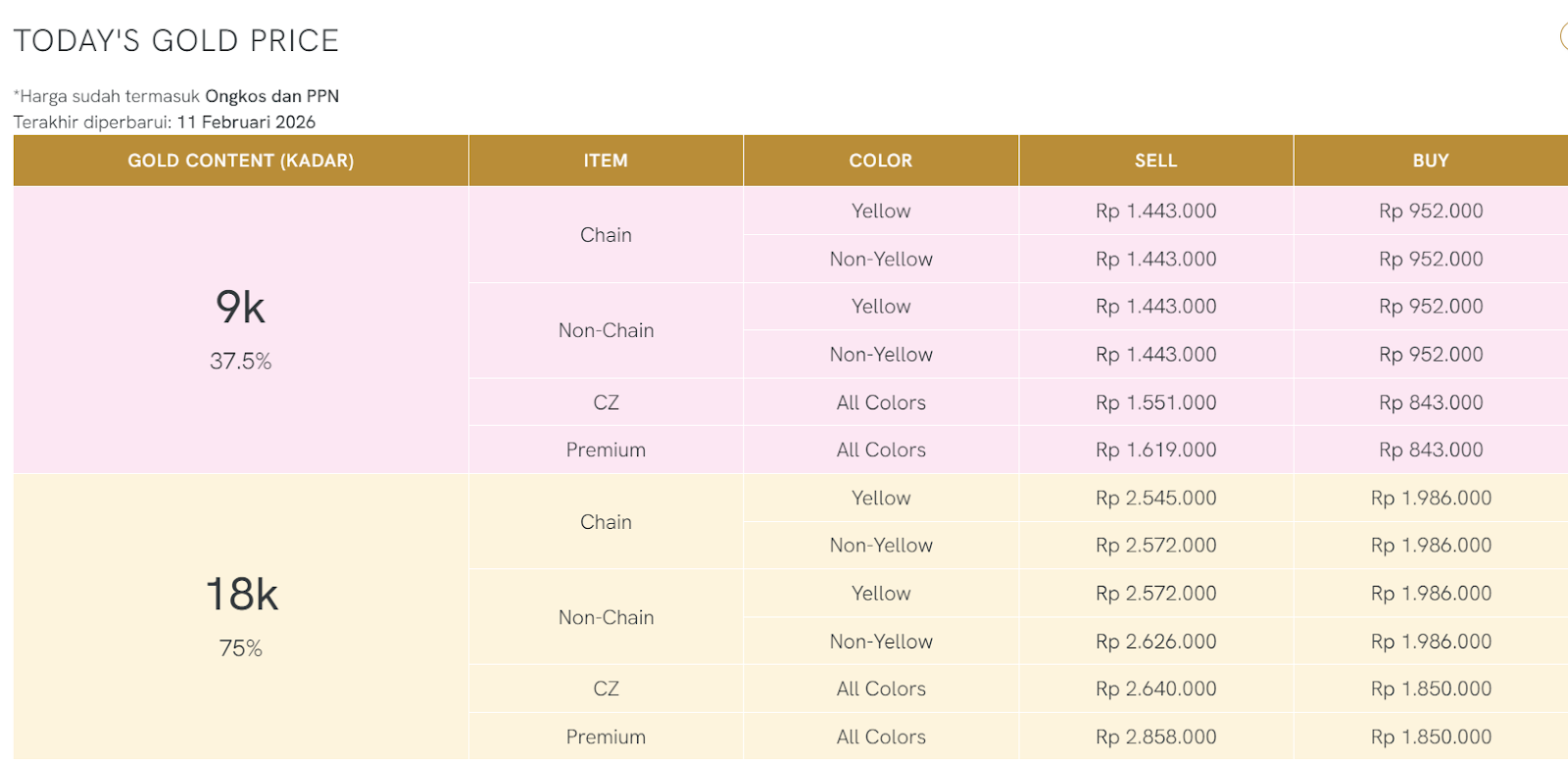Click the 37.5% purity label
This screenshot has width=1568, height=763.
[240, 361]
